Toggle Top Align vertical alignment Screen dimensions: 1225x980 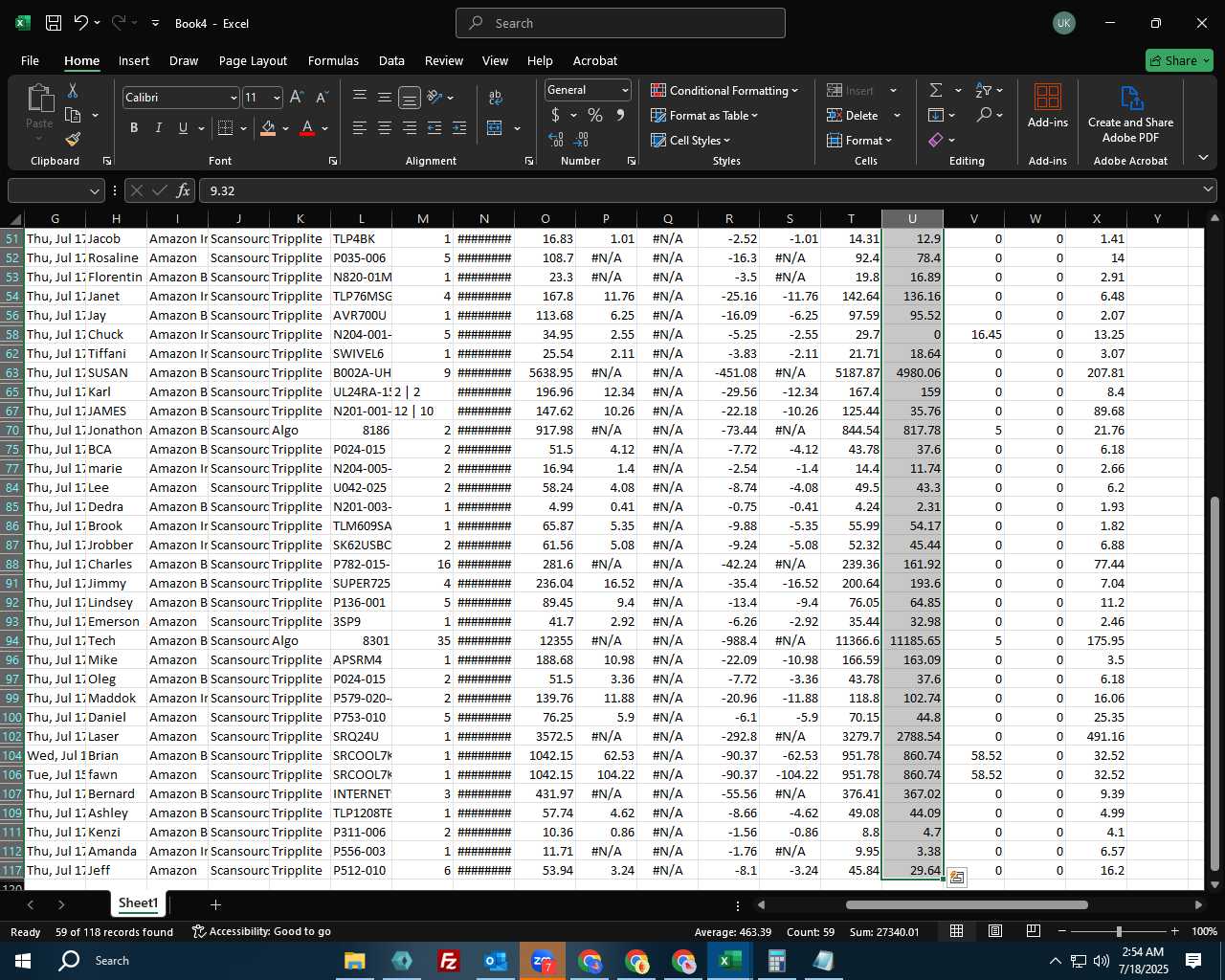click(x=360, y=98)
